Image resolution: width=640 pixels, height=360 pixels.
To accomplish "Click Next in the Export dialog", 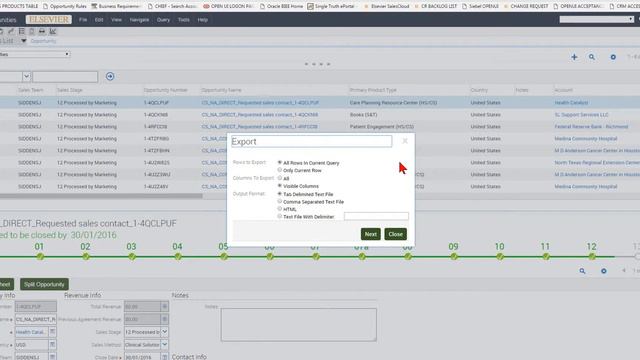I will pos(371,234).
